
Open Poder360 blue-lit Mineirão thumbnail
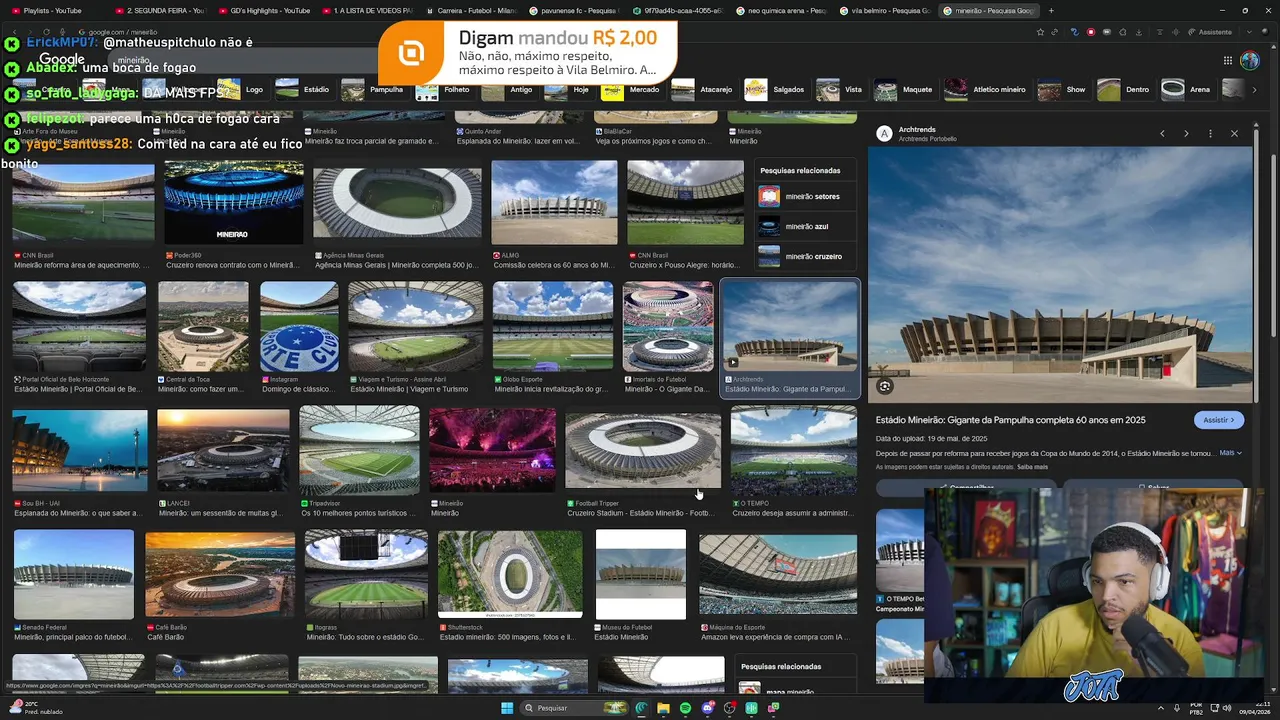[x=234, y=203]
